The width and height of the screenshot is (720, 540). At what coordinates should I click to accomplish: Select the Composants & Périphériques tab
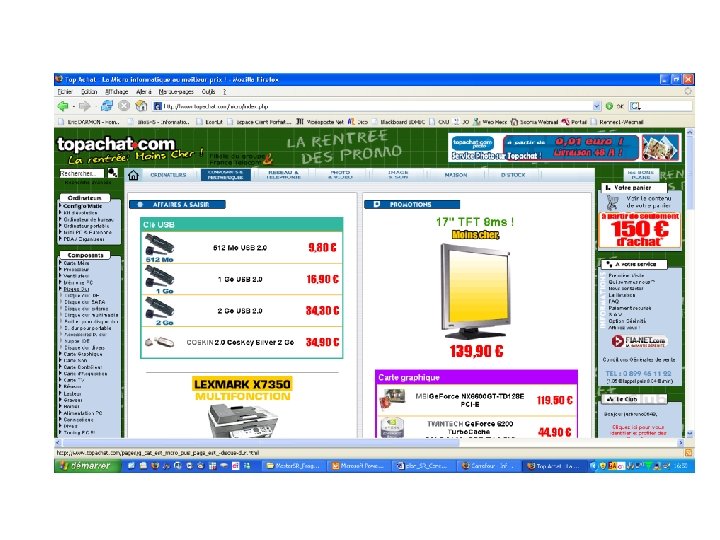pos(225,175)
